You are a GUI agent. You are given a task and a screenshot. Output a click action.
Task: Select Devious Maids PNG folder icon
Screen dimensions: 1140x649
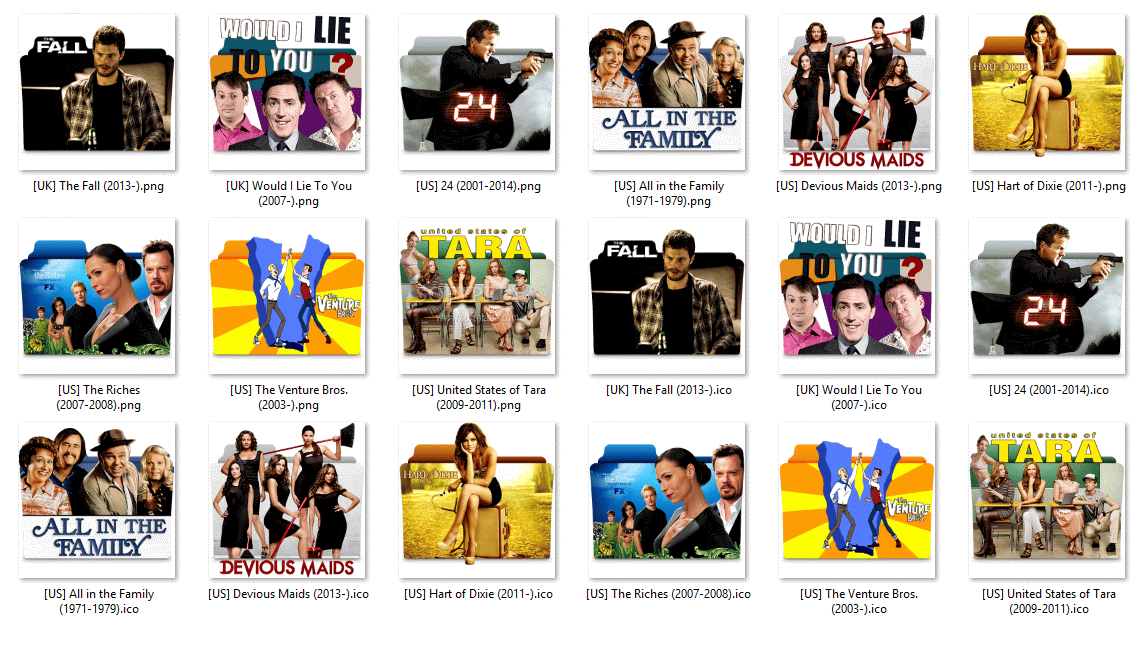tap(858, 92)
